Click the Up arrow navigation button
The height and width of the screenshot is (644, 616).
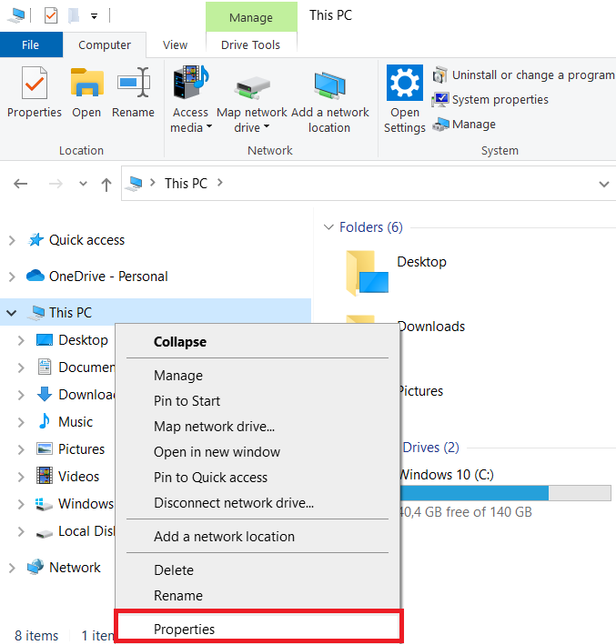pos(107,184)
